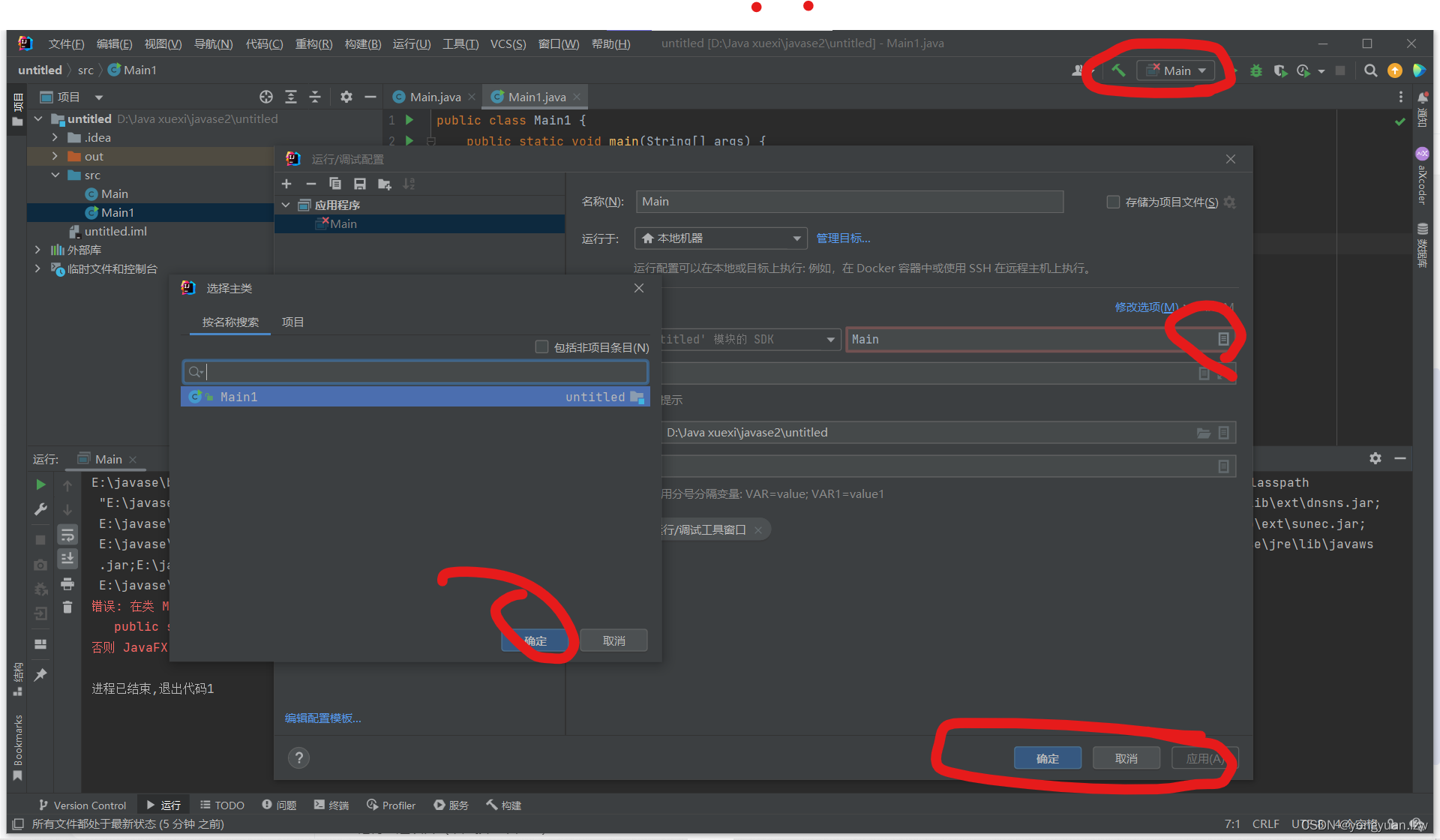Click the edit configuration templates link
1440x840 pixels.
[322, 718]
